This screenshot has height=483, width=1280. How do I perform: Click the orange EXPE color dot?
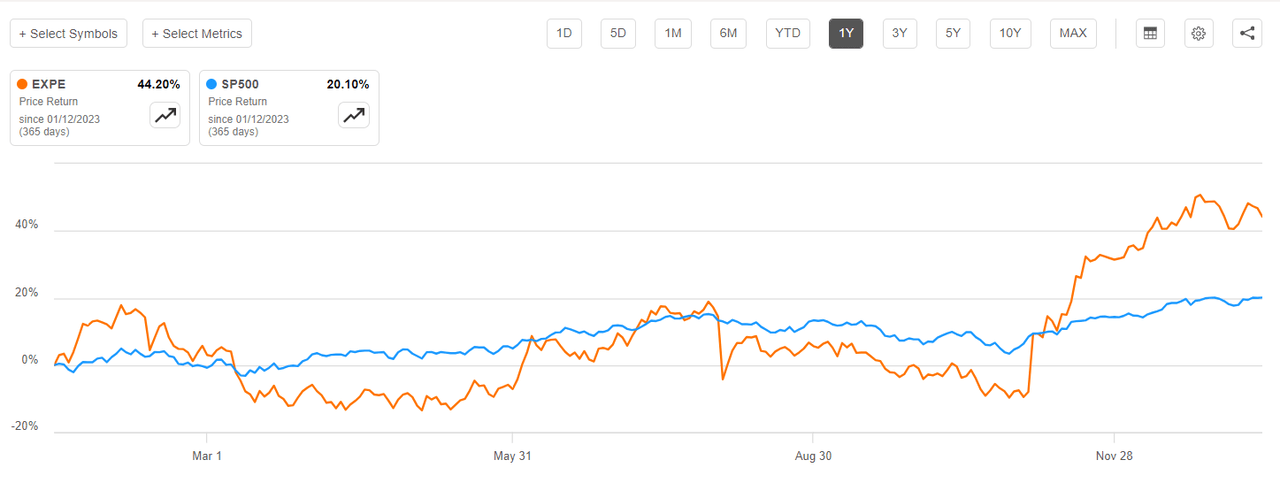tap(23, 85)
